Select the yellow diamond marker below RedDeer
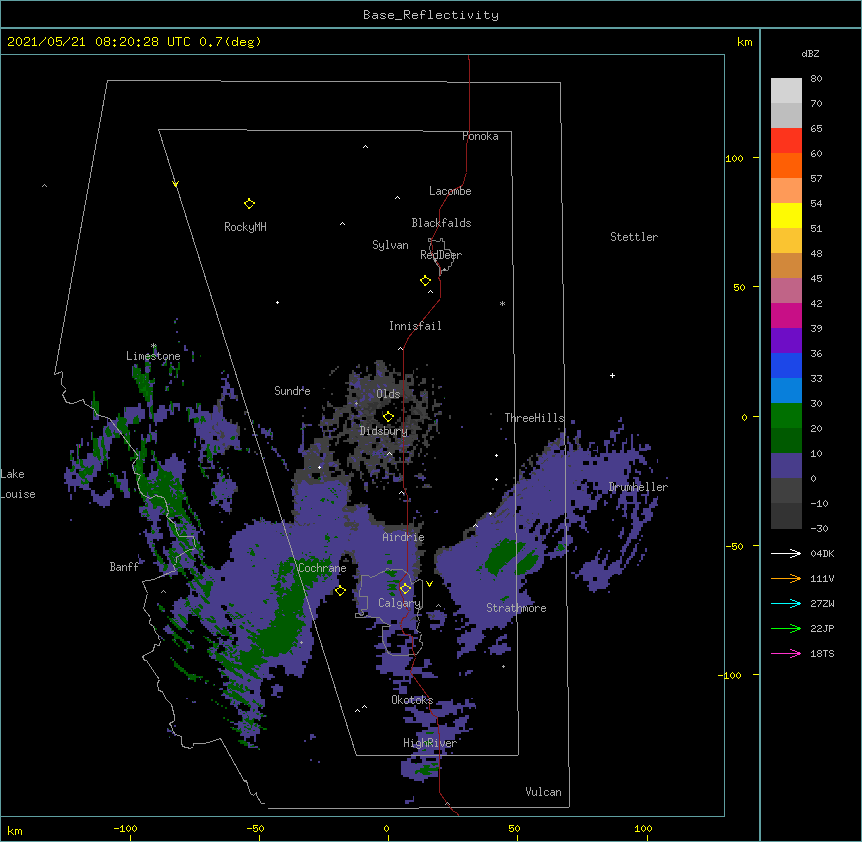 tap(426, 281)
